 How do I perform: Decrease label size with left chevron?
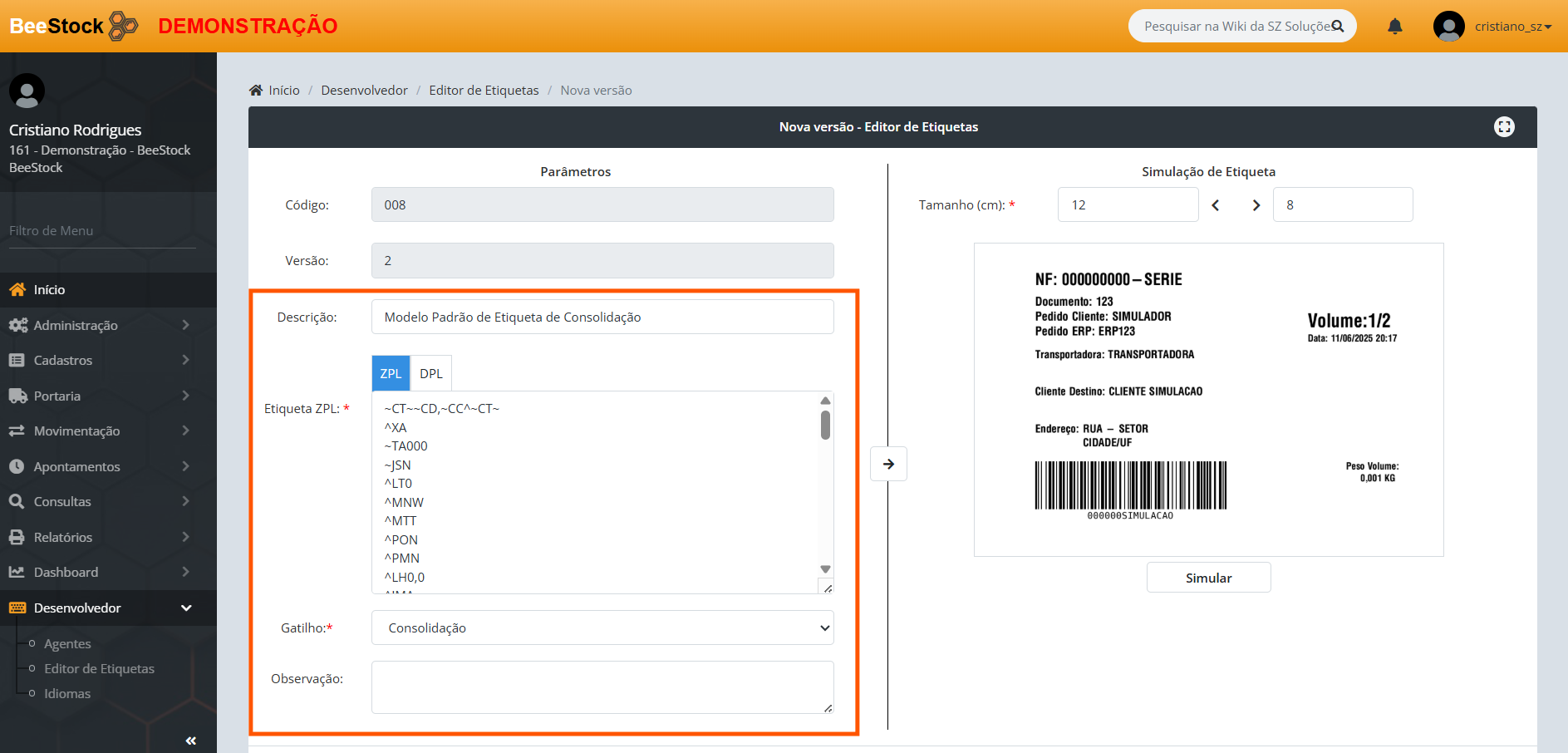pos(1216,205)
